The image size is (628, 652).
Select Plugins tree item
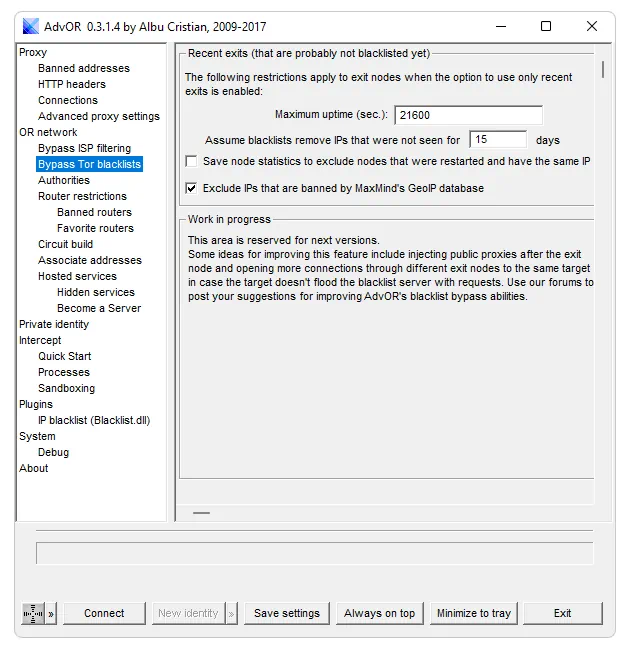36,405
